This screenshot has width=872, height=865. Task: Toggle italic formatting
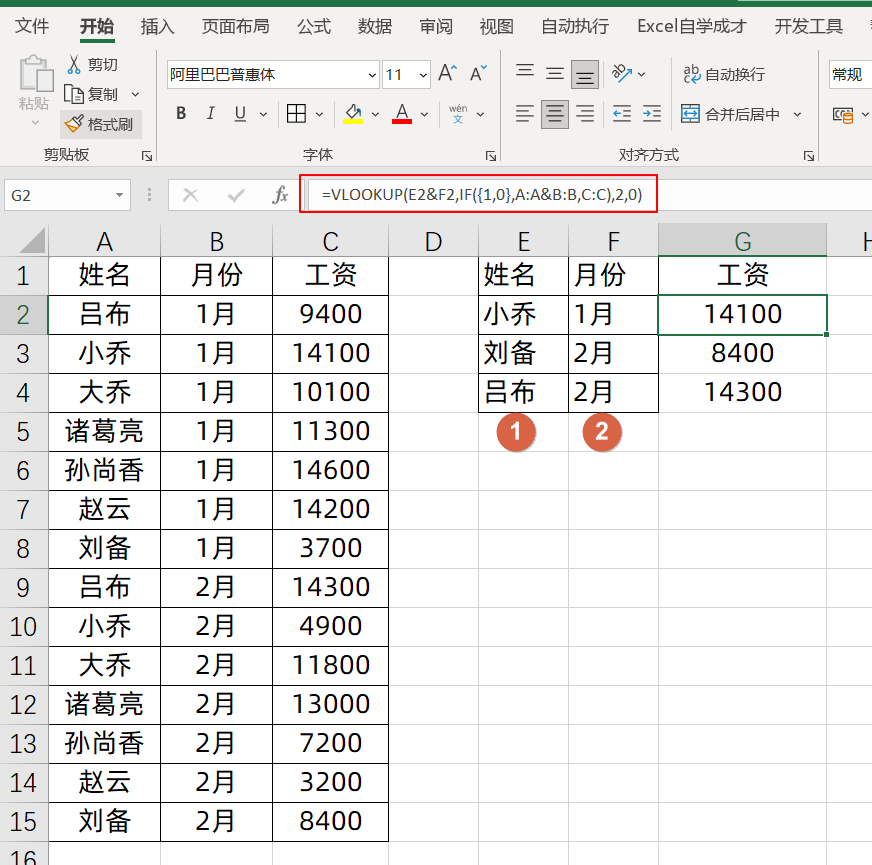point(210,113)
